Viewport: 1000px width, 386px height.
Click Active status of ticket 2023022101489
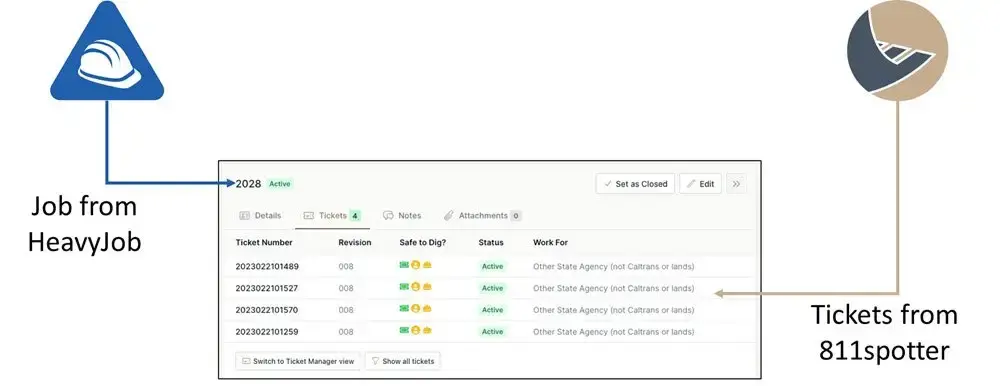coord(492,266)
